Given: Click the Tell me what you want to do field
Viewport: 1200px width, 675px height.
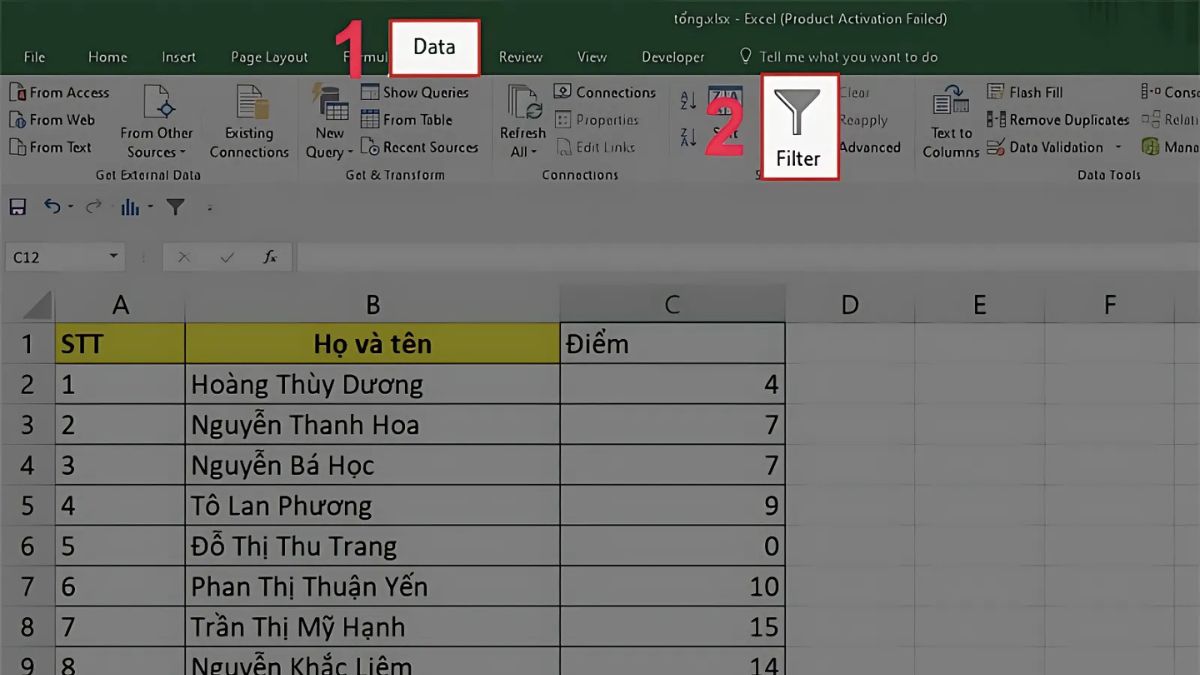Looking at the screenshot, I should pos(850,57).
